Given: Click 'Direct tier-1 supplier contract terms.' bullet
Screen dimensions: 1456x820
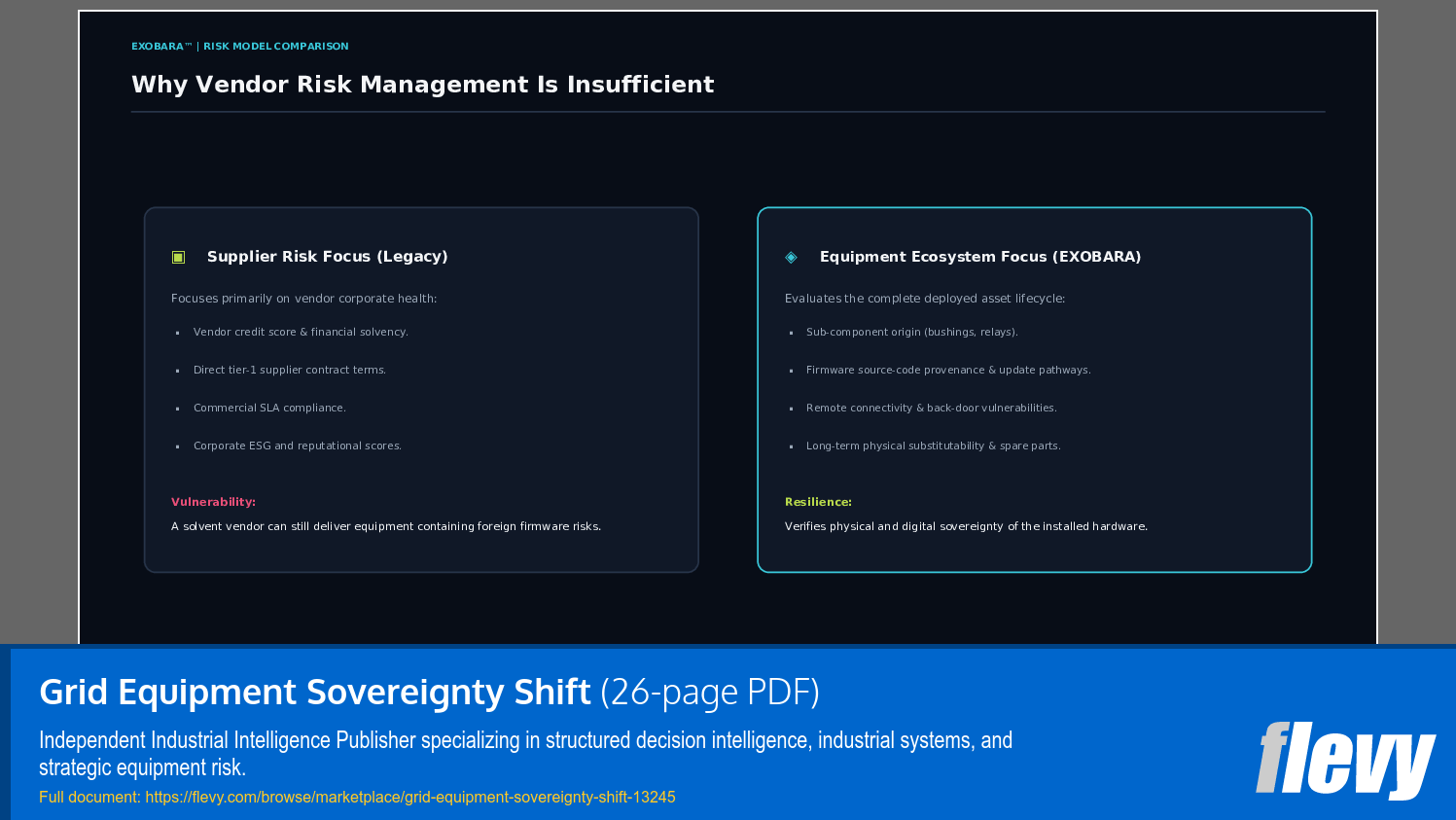Looking at the screenshot, I should (290, 370).
